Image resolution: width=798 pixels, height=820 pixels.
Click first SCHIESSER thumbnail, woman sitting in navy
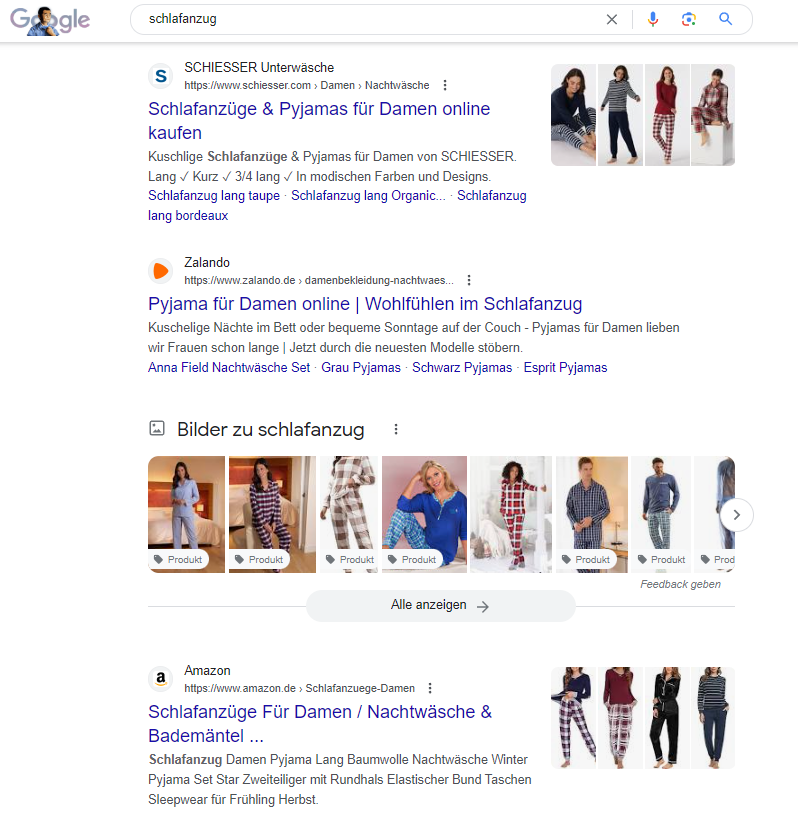573,115
